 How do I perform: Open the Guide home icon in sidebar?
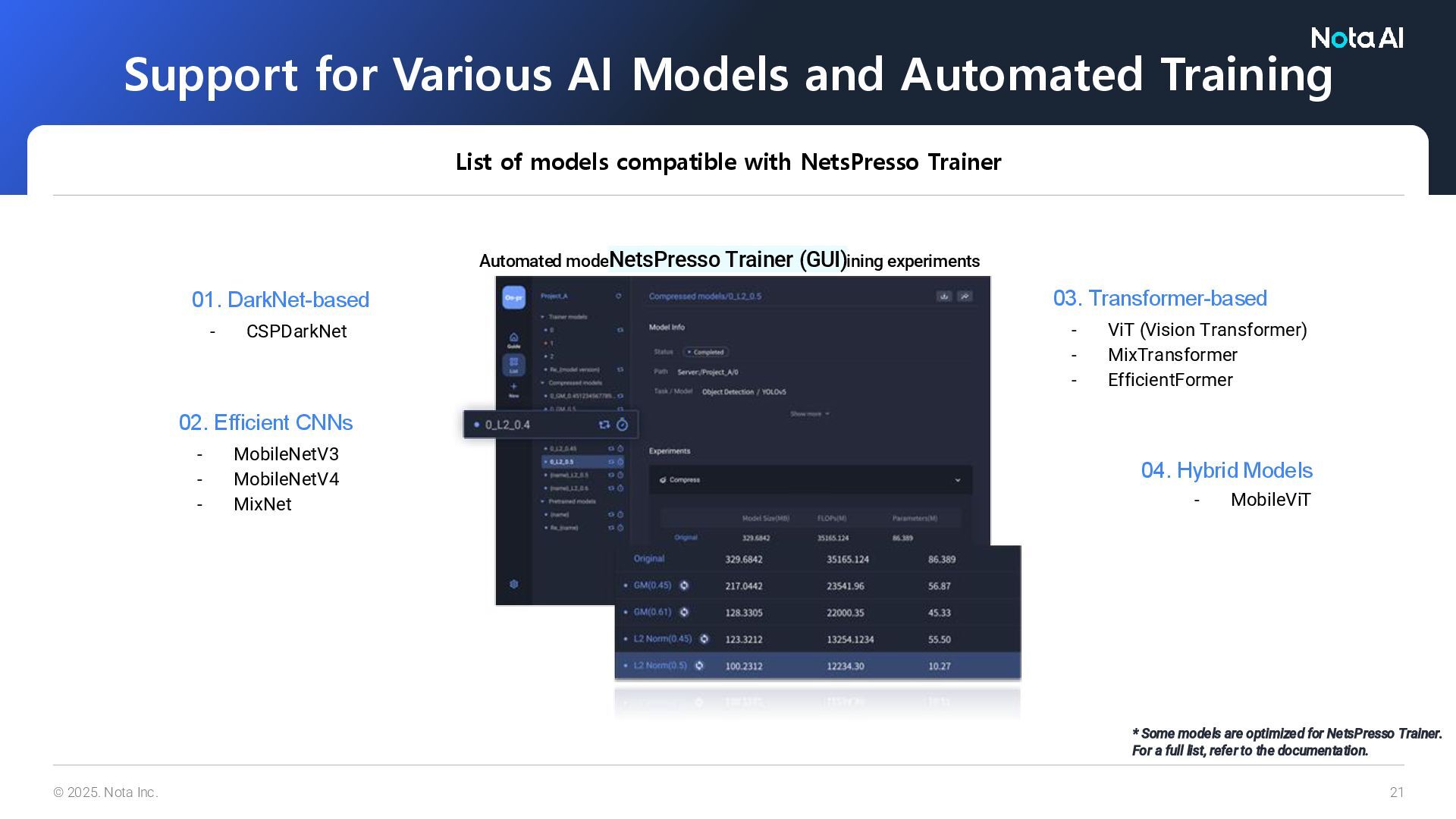pyautogui.click(x=513, y=338)
